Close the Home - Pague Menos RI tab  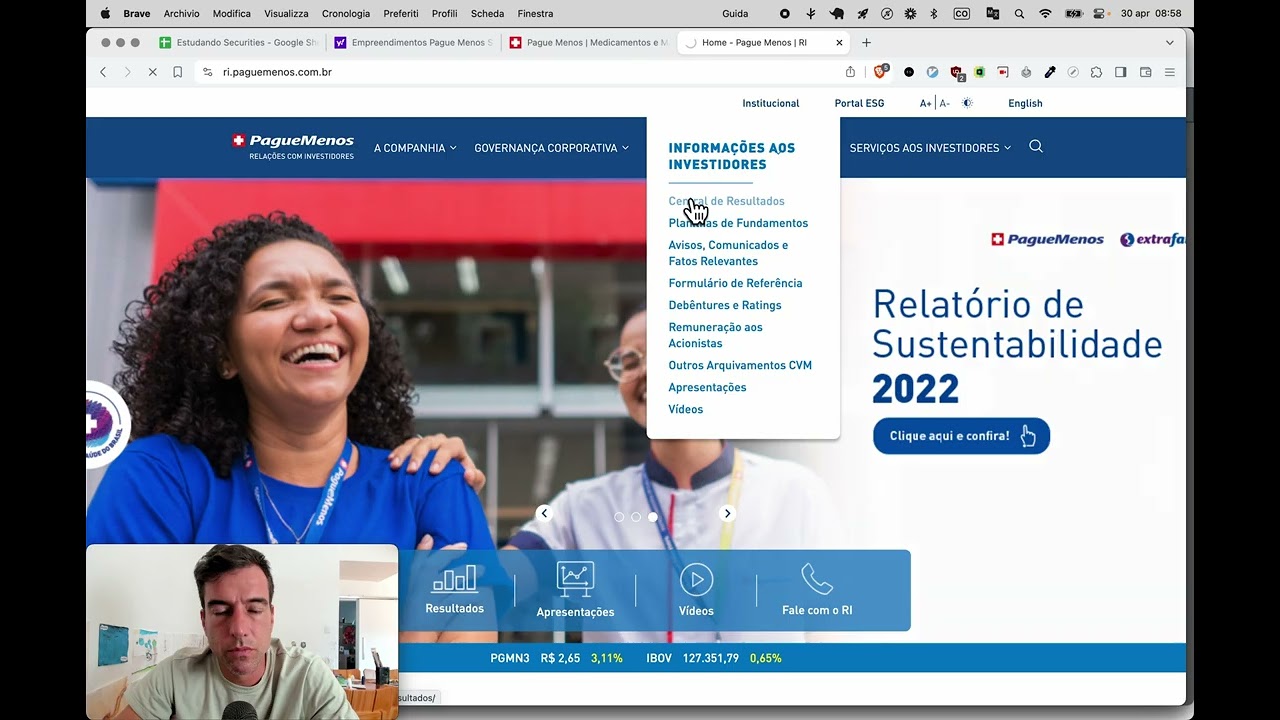pos(839,43)
